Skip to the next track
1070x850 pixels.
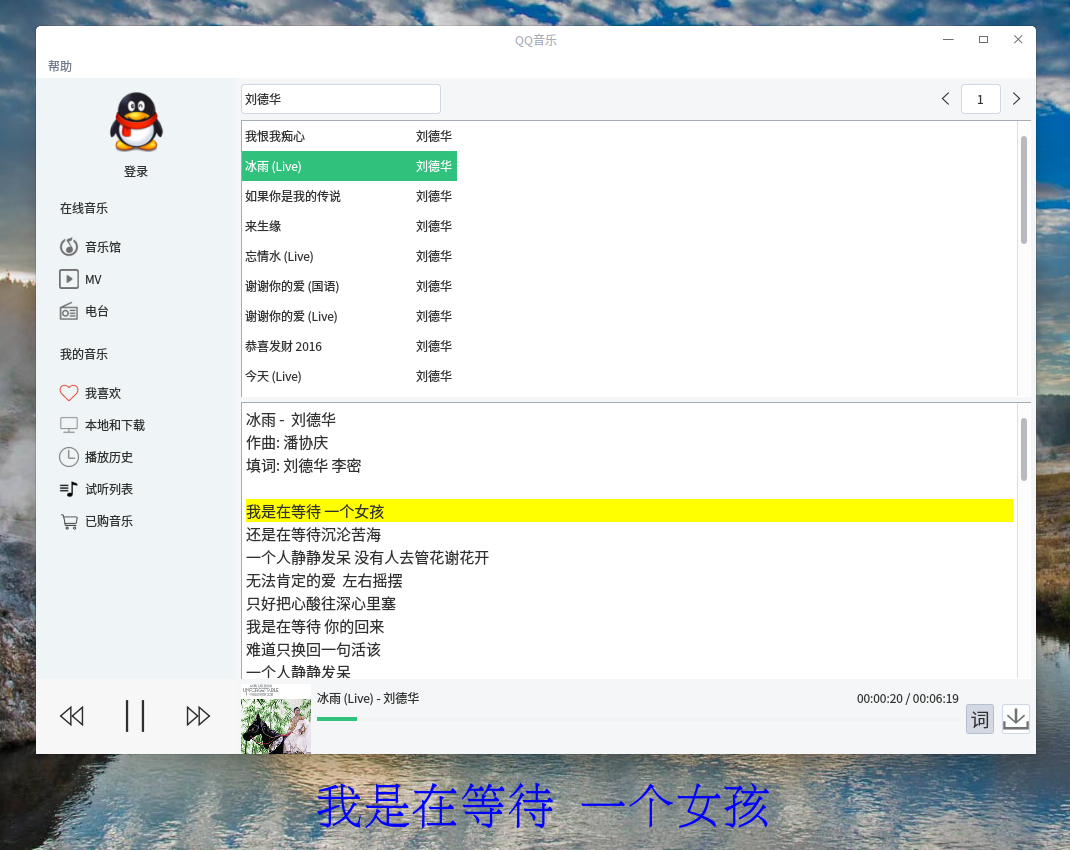coord(198,716)
